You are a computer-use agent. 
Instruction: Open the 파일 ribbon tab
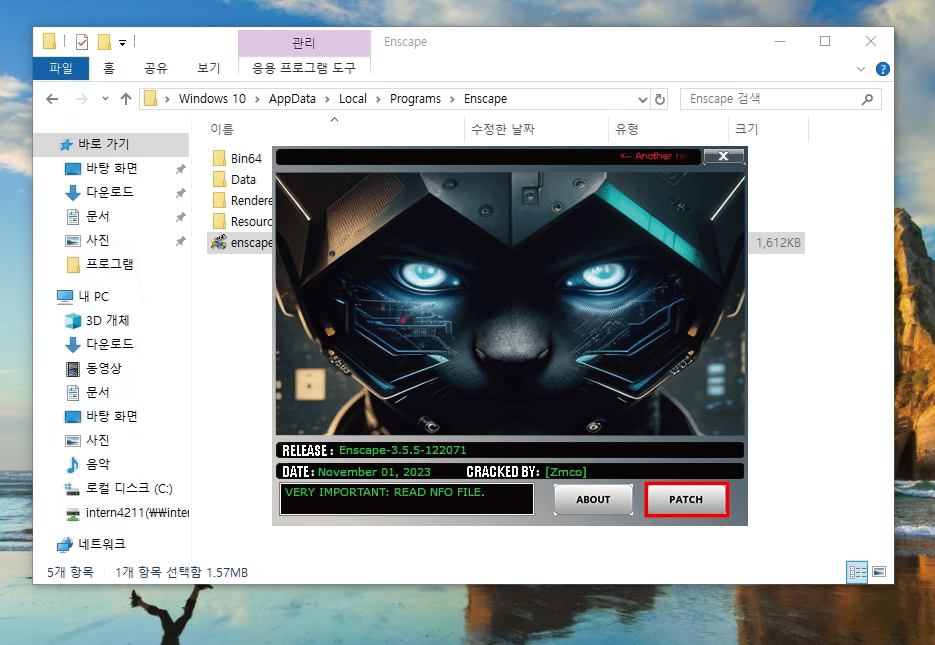tap(61, 68)
